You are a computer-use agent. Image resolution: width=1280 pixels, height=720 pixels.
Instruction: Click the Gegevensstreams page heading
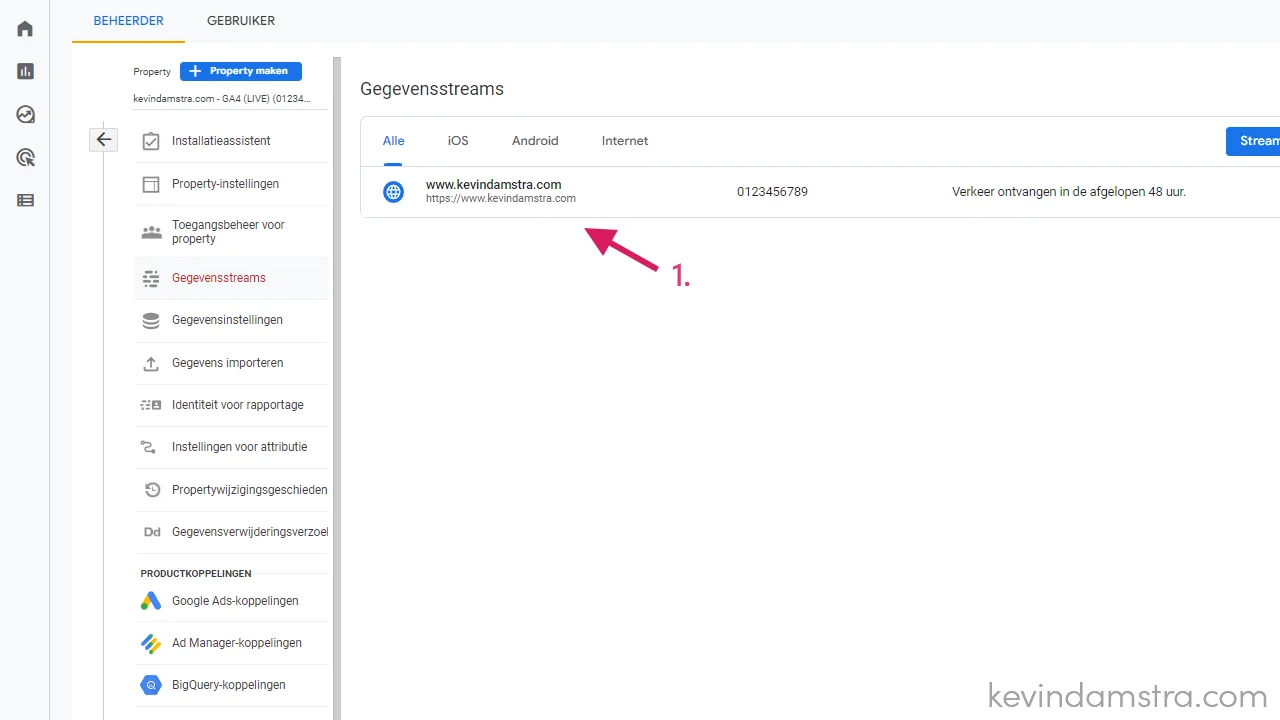pyautogui.click(x=432, y=89)
